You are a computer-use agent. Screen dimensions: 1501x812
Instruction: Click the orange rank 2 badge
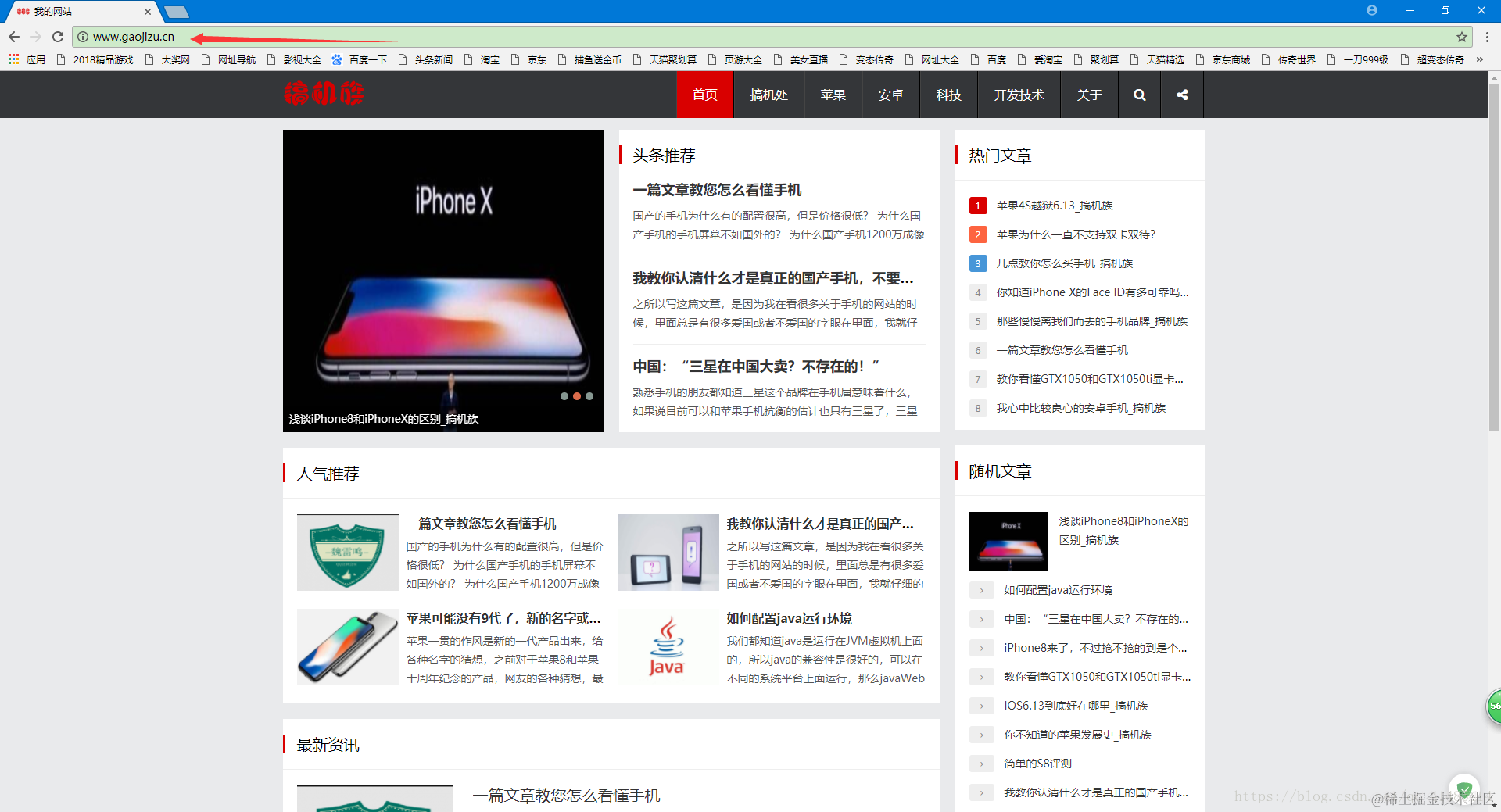pos(978,234)
